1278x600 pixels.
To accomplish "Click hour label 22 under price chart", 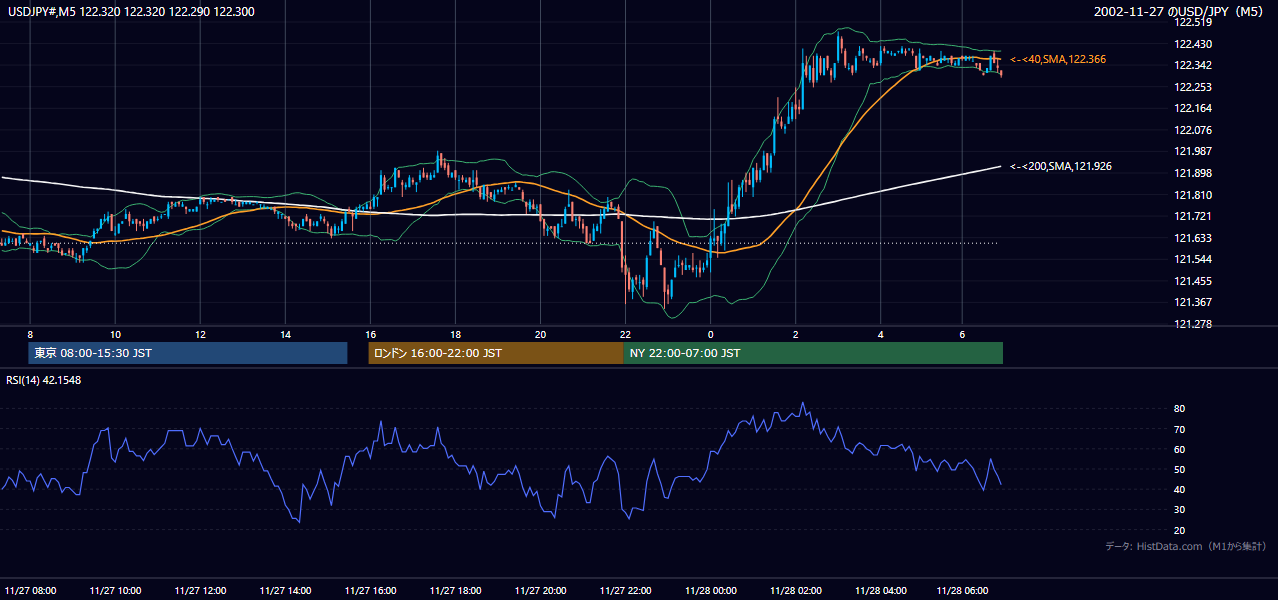I will pyautogui.click(x=625, y=334).
